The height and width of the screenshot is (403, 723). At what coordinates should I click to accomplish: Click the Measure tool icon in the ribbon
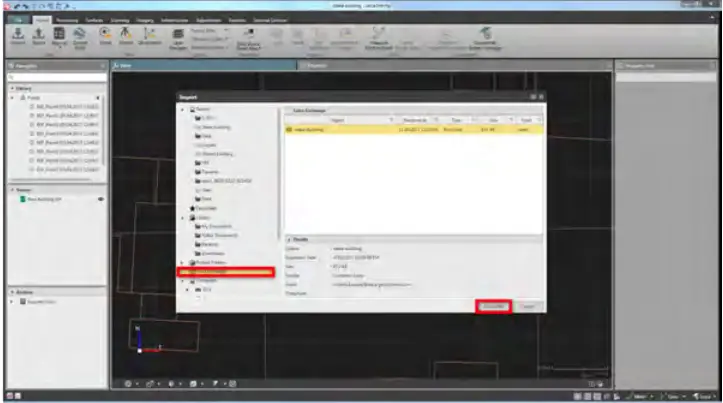click(379, 38)
